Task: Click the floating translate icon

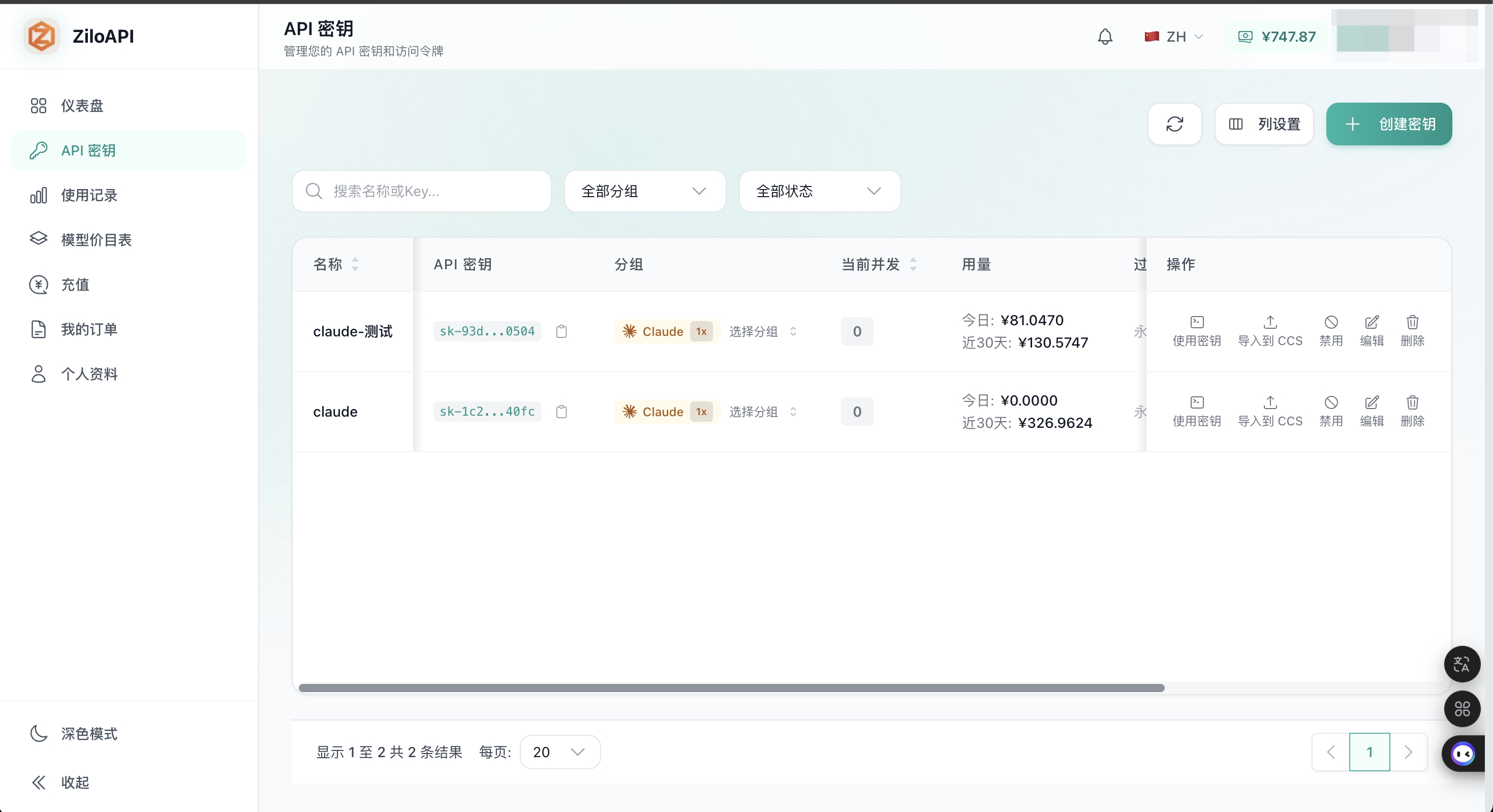Action: coord(1461,664)
